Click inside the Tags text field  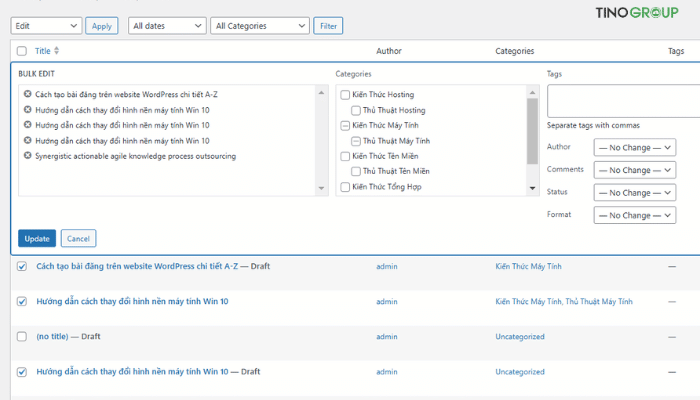click(624, 101)
